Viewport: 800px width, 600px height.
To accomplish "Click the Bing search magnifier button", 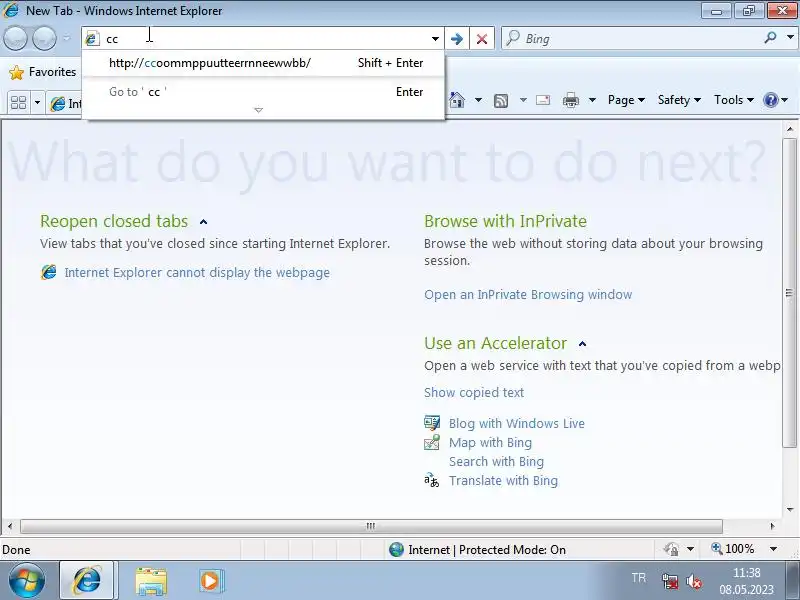I will pyautogui.click(x=770, y=38).
